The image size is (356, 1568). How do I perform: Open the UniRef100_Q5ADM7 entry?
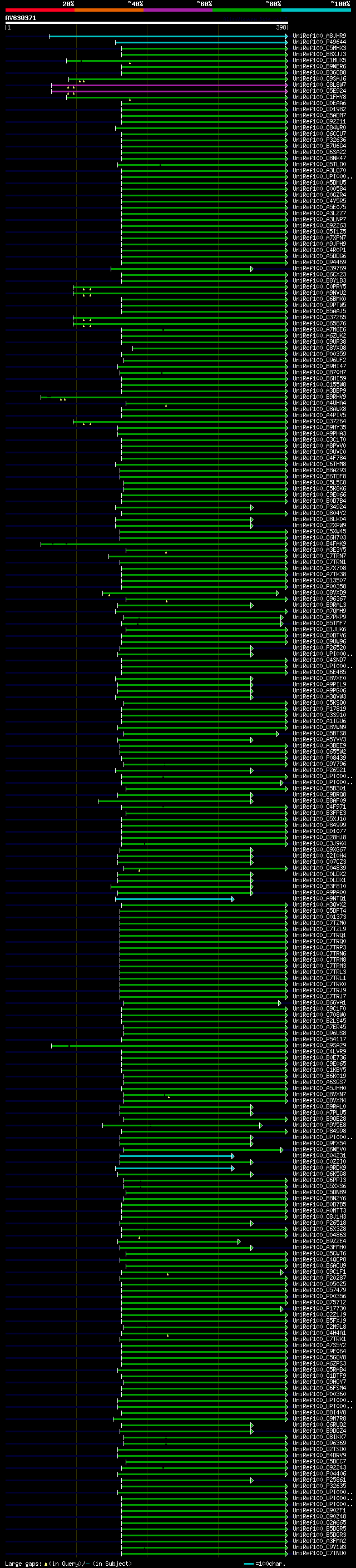319,116
